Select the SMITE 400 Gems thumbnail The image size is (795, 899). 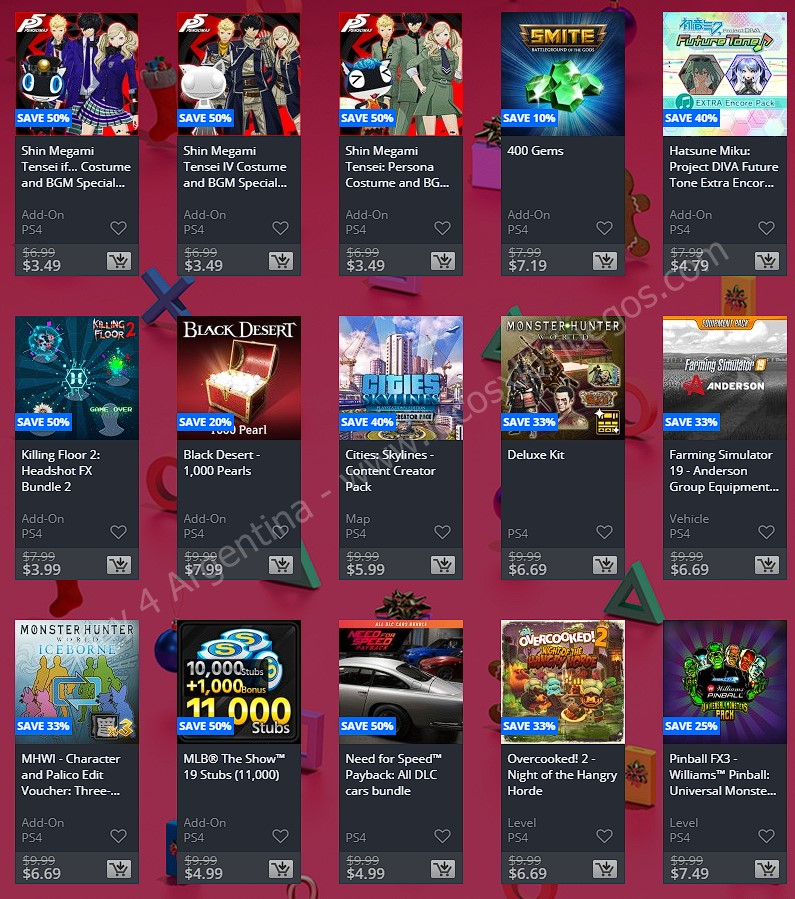(x=563, y=74)
